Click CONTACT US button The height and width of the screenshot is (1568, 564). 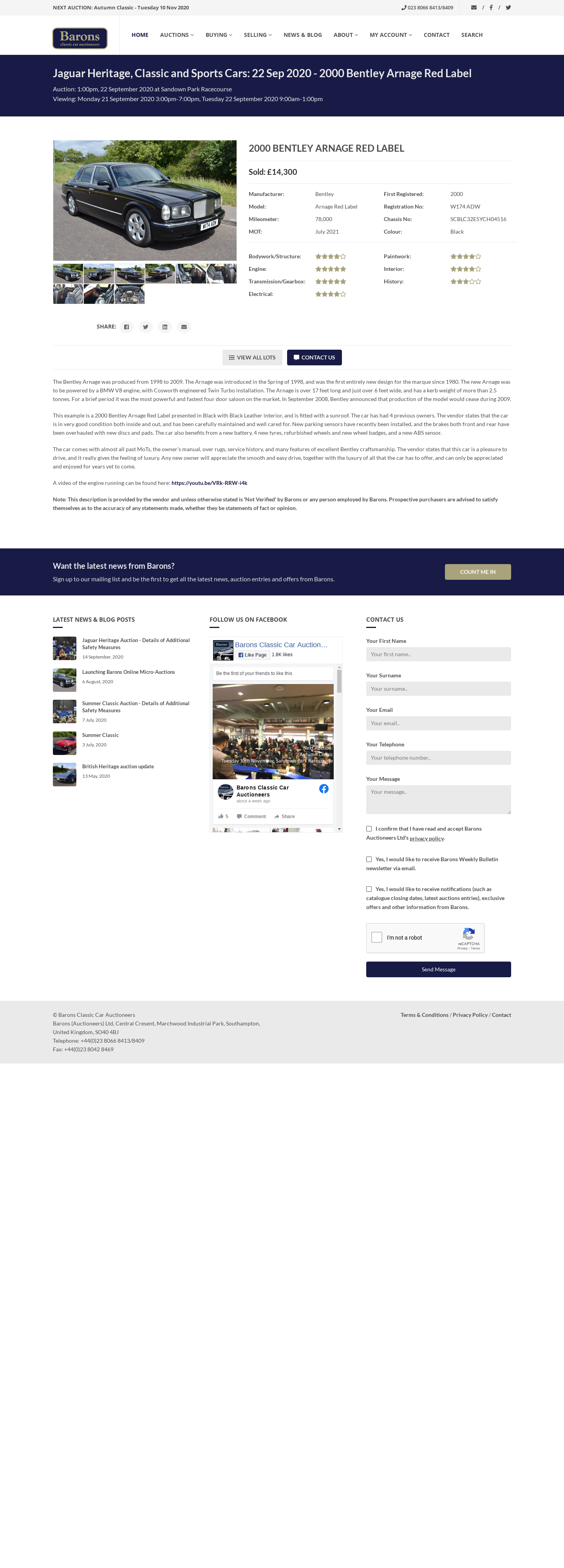314,357
